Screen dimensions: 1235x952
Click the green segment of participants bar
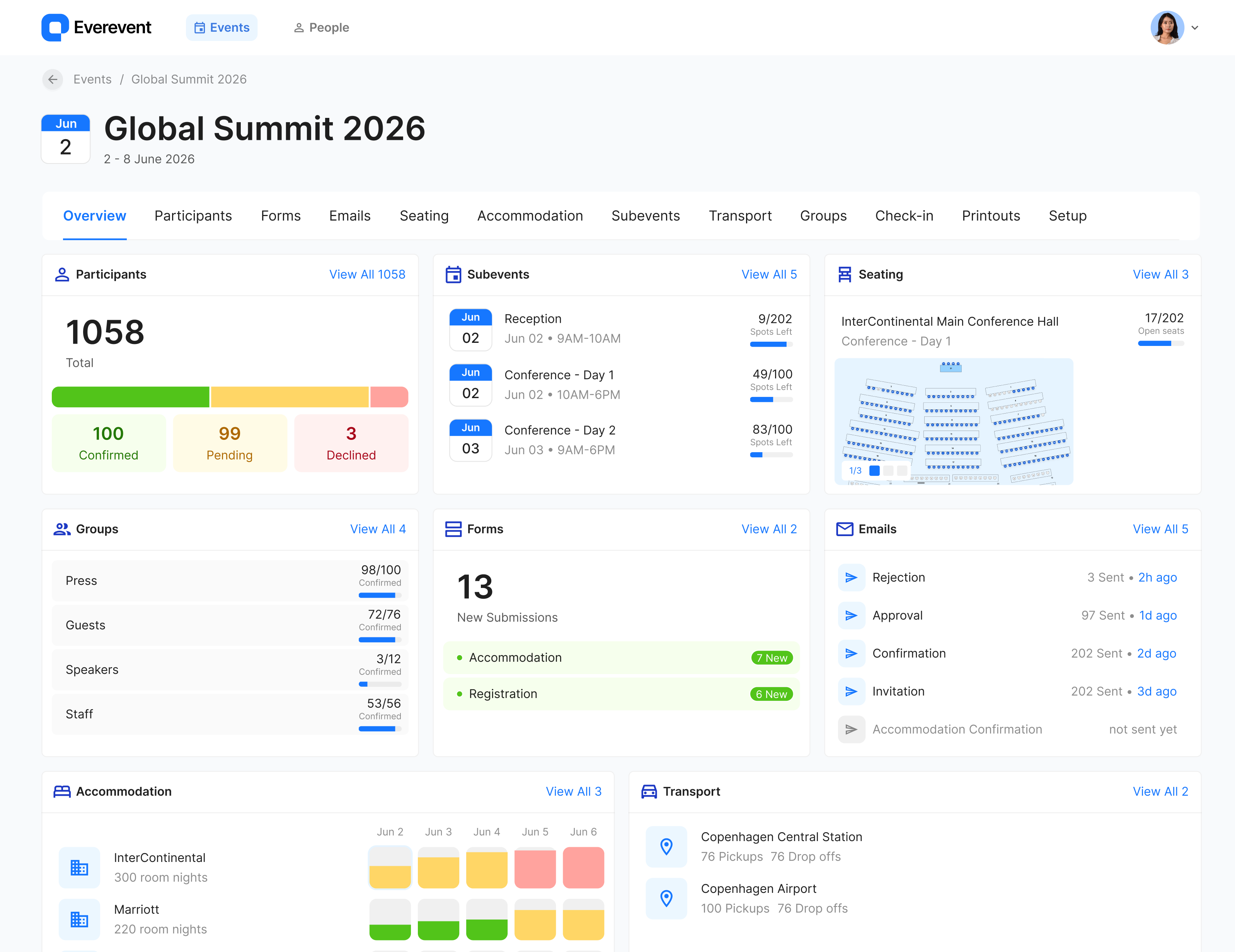131,397
